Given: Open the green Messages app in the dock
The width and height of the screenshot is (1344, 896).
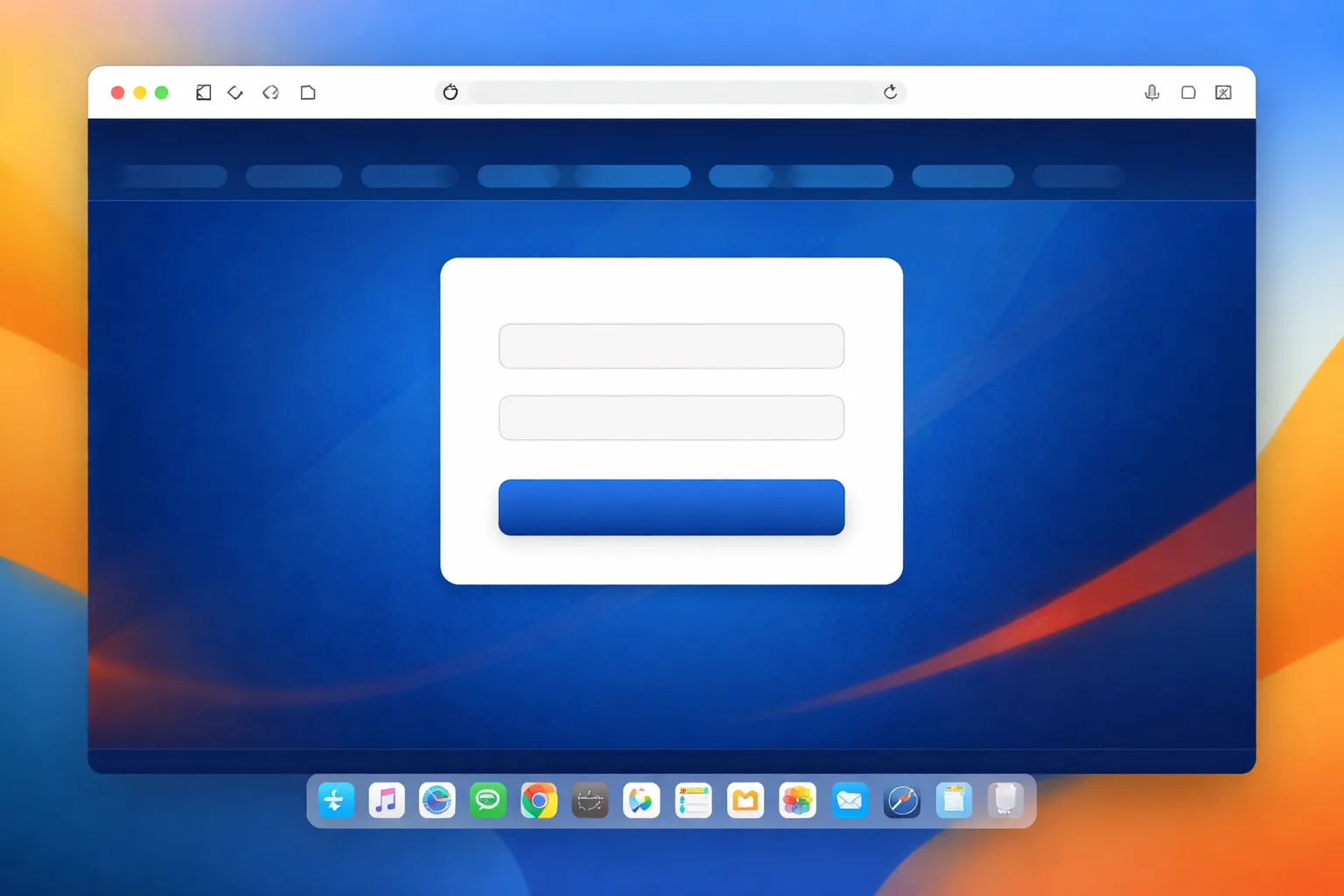Looking at the screenshot, I should coord(487,801).
